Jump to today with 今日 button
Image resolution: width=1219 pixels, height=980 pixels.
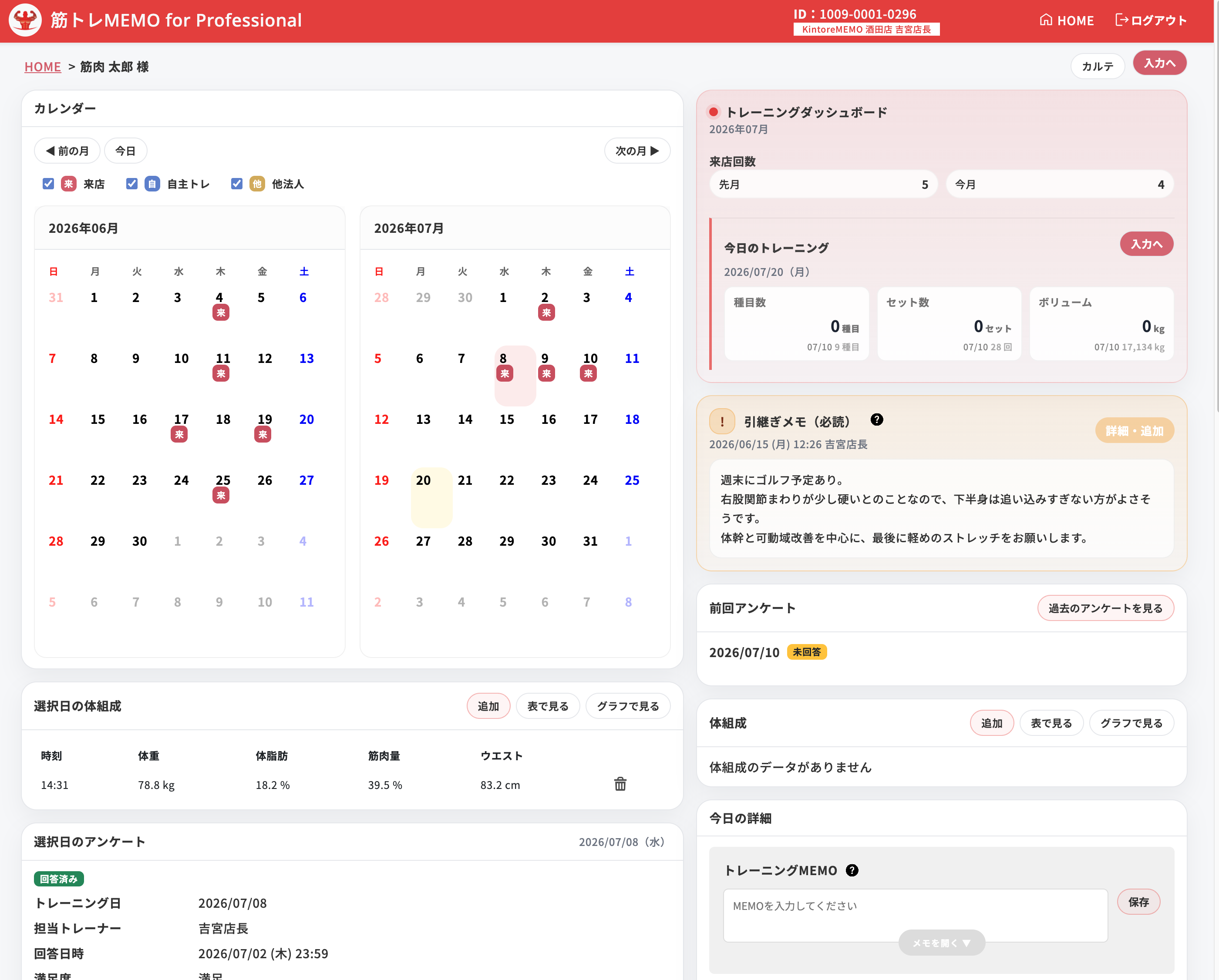125,151
